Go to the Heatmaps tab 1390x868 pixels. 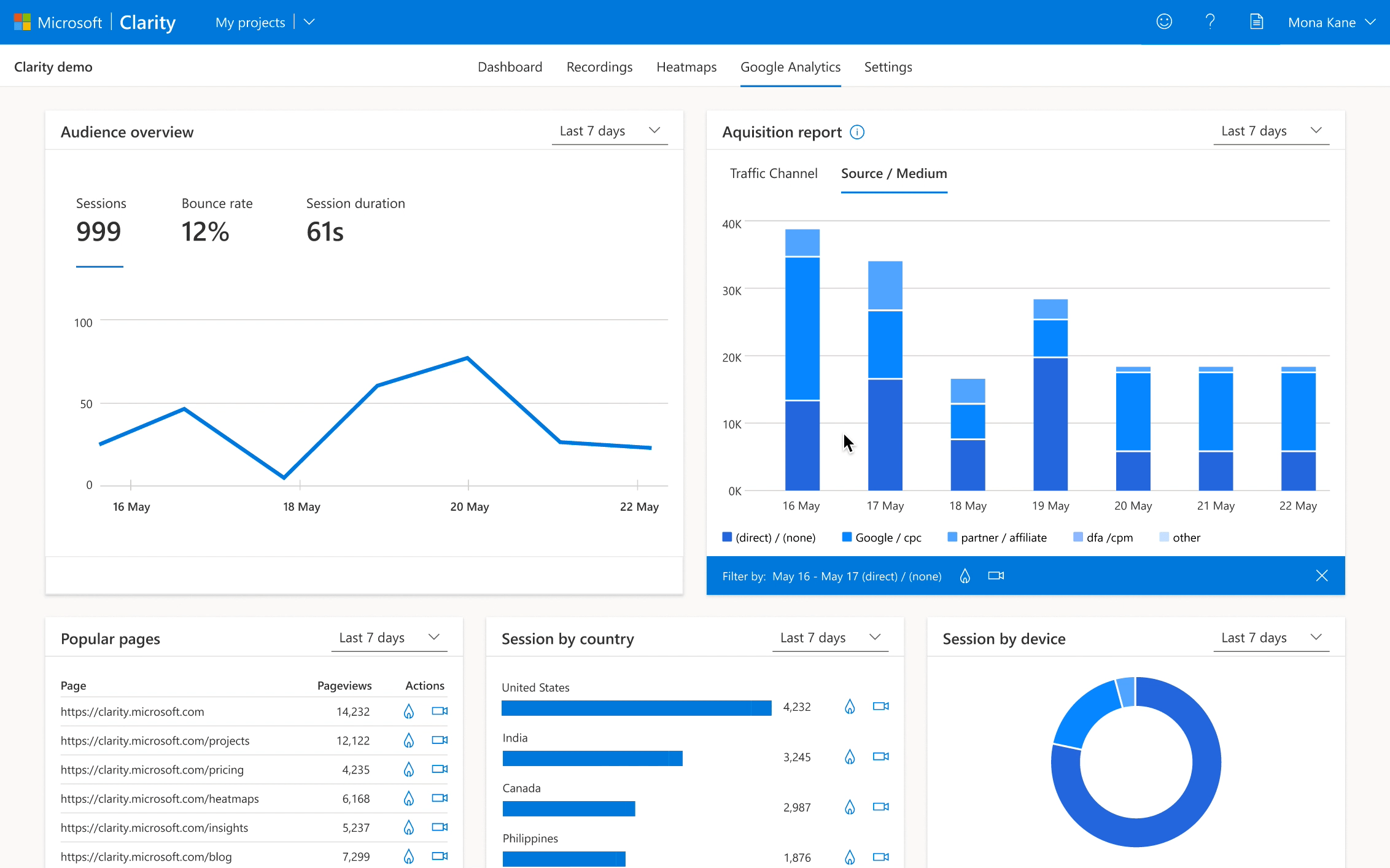tap(686, 67)
